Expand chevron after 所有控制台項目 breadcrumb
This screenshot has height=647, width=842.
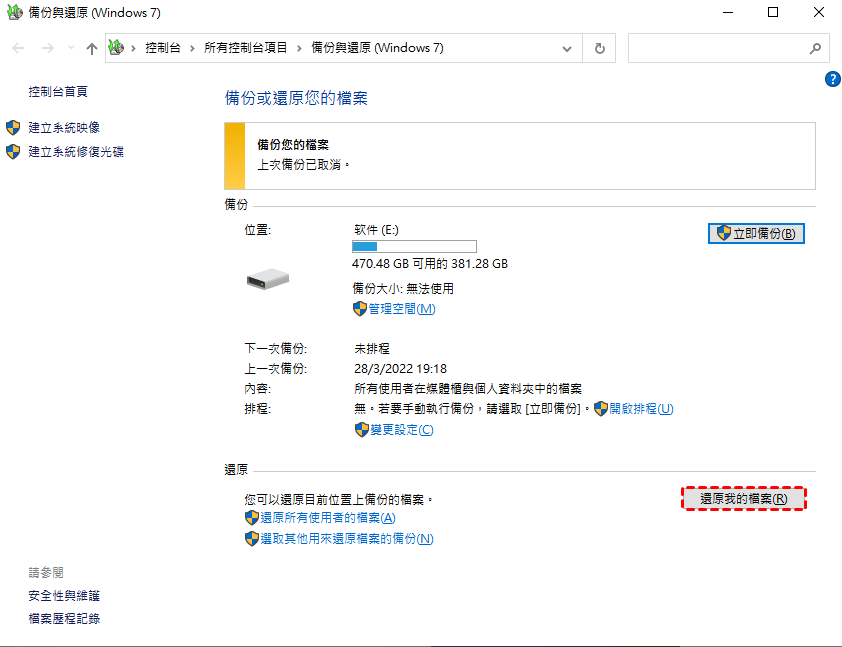(299, 48)
